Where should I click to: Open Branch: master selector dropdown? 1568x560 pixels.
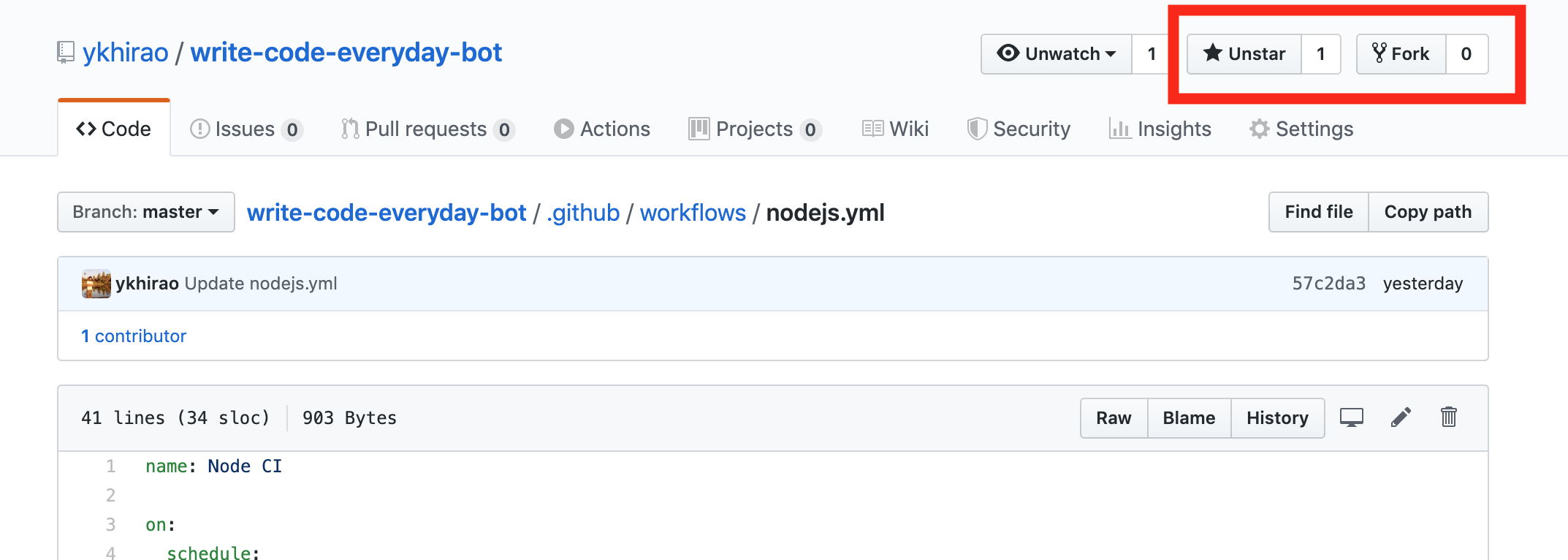coord(146,212)
